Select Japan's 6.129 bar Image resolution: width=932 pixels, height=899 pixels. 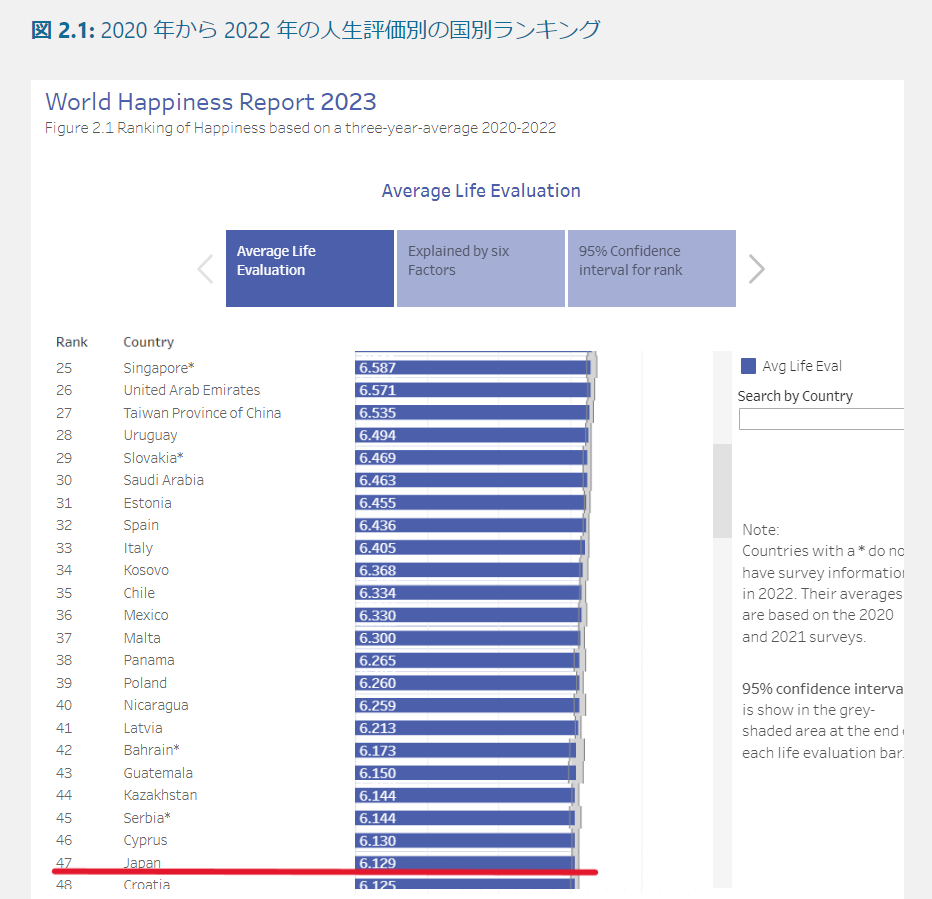click(x=465, y=863)
